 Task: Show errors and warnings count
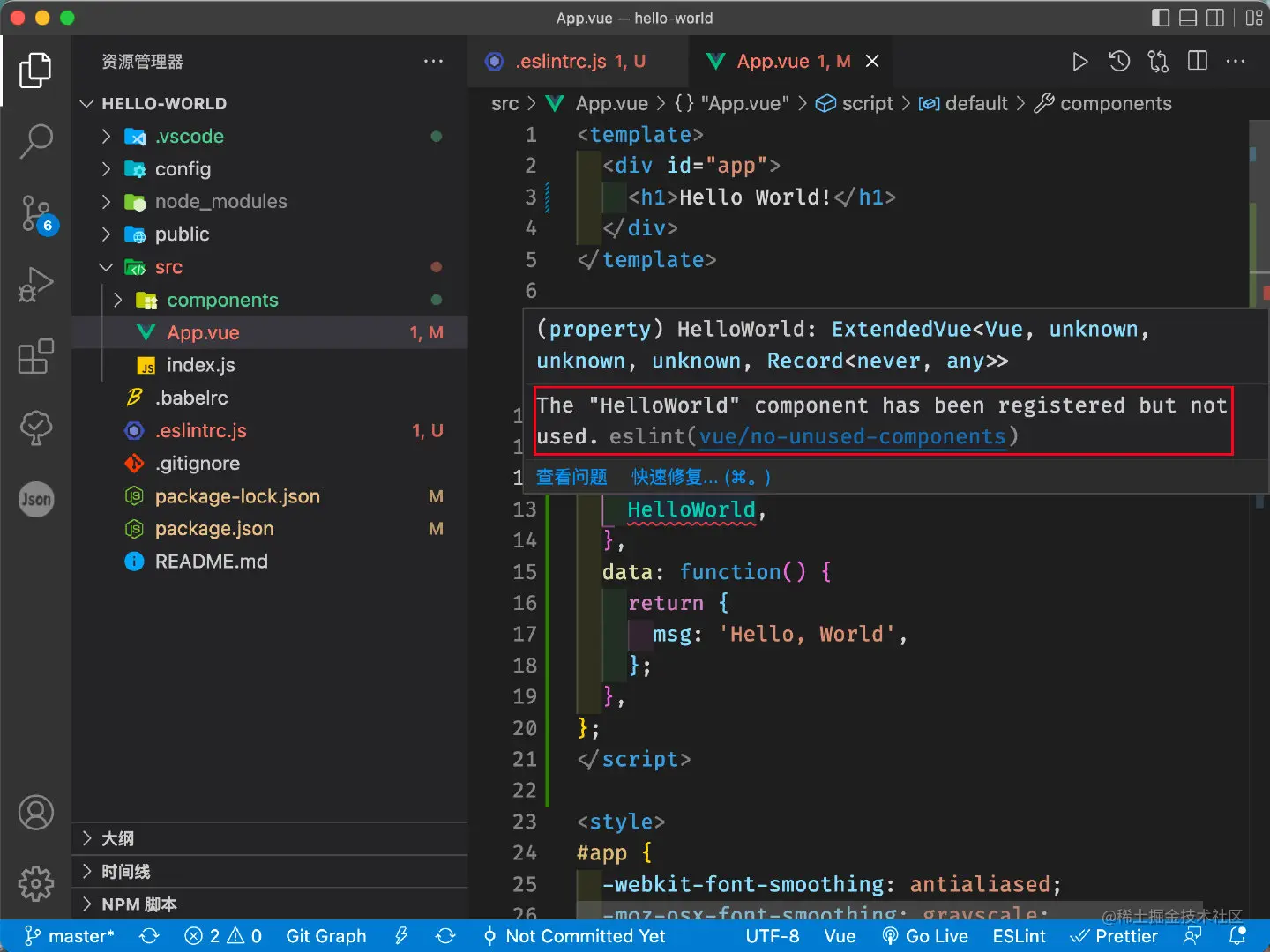[x=223, y=936]
